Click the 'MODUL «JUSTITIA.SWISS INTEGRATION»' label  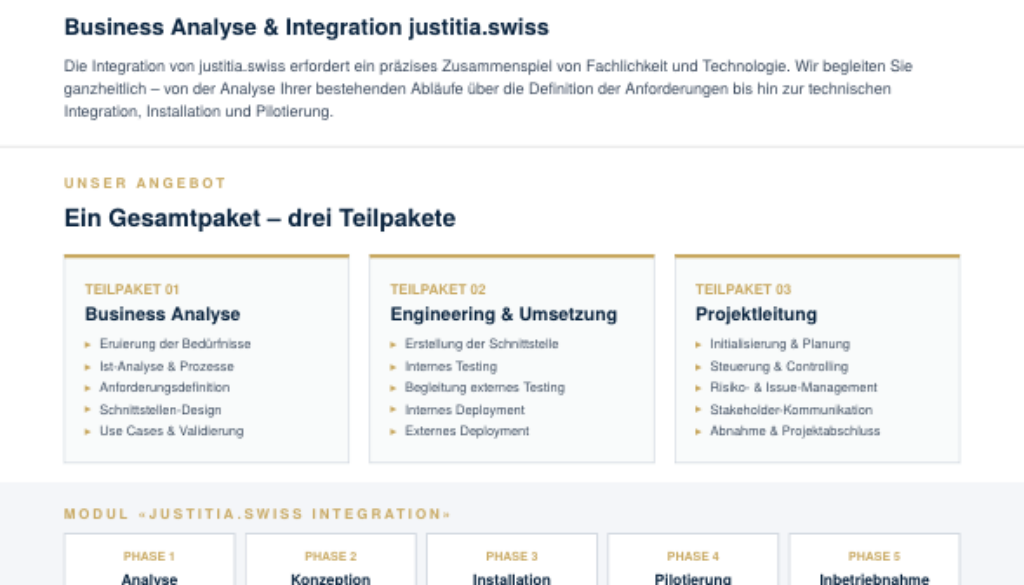(257, 514)
